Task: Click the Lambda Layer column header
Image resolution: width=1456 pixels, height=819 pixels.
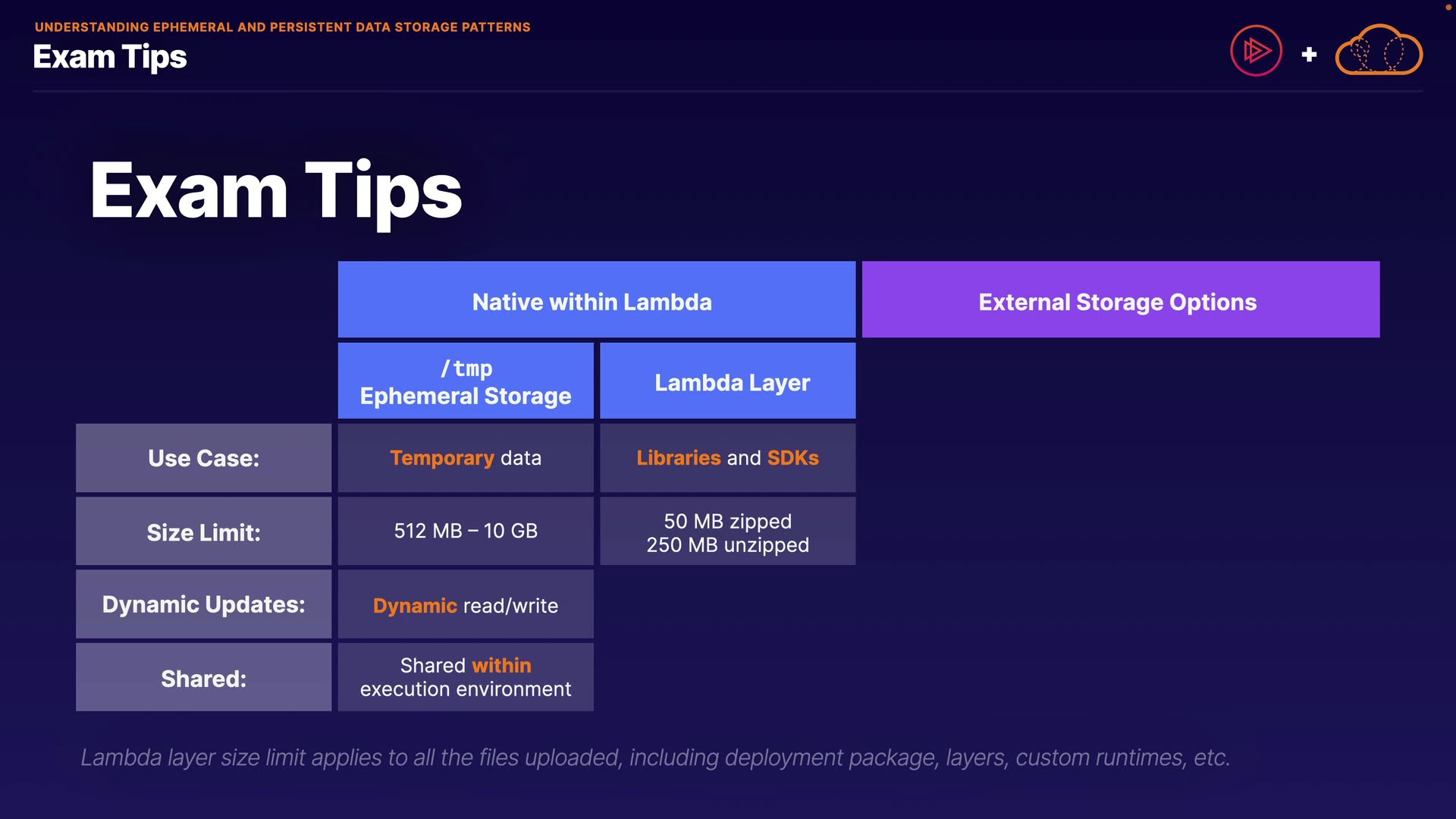Action: (727, 381)
